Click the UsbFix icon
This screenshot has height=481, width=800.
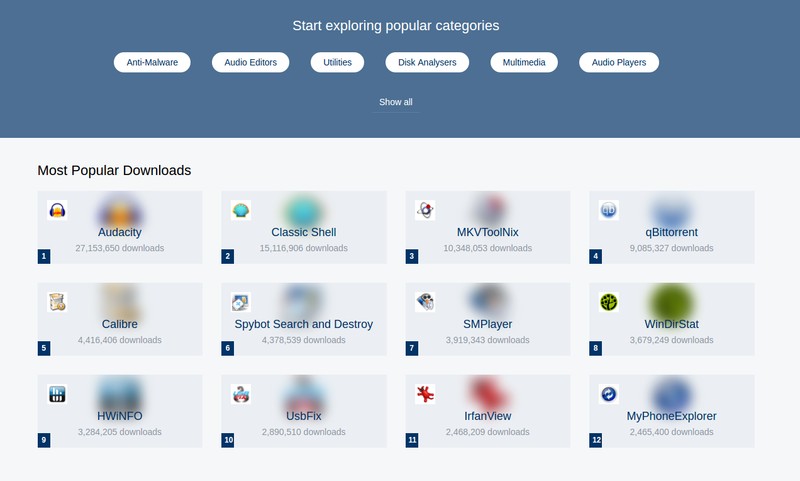tap(241, 394)
